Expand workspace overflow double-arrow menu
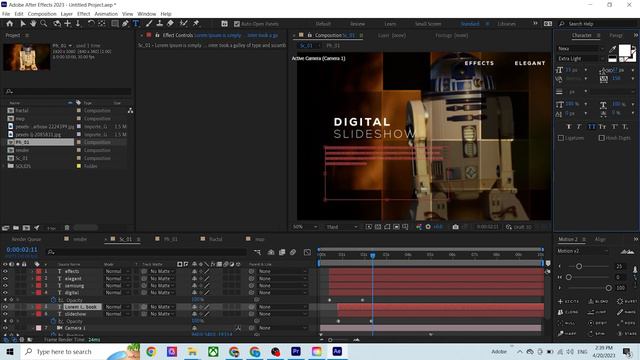640x360 pixels. (535, 24)
